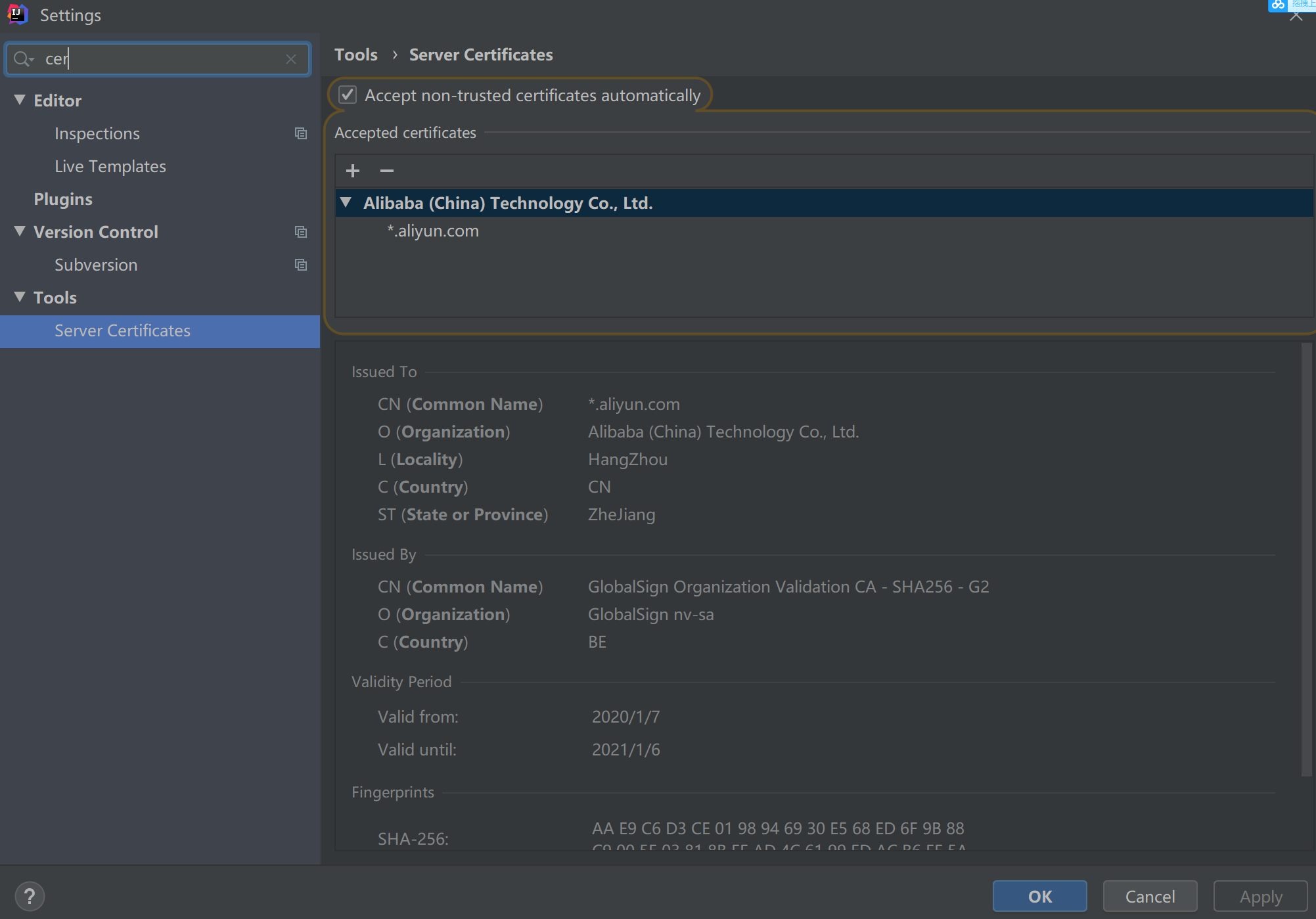Click the copy icon beside Subversion
Viewport: 1316px width, 919px height.
301,265
